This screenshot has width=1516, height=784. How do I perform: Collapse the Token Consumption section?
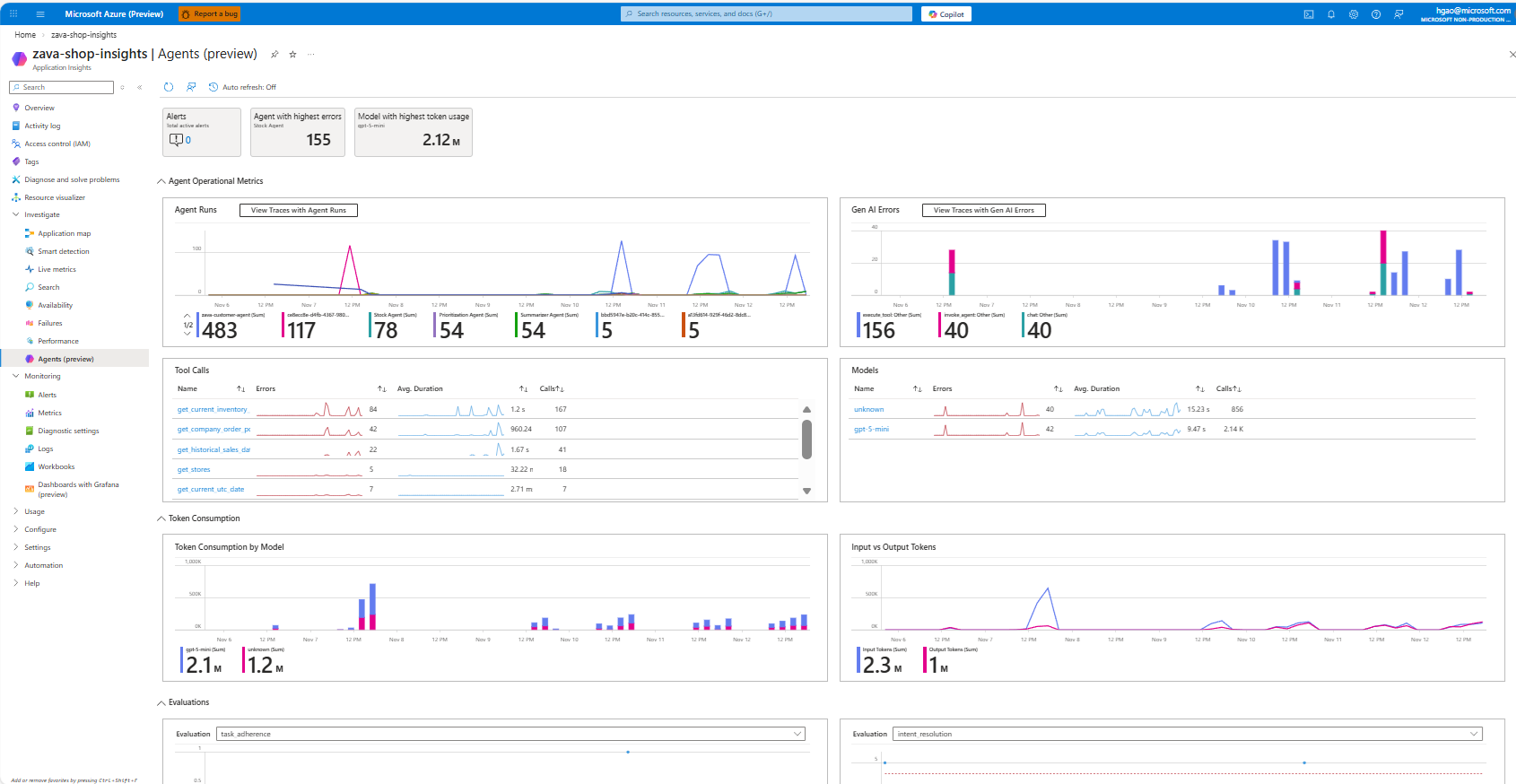point(161,518)
